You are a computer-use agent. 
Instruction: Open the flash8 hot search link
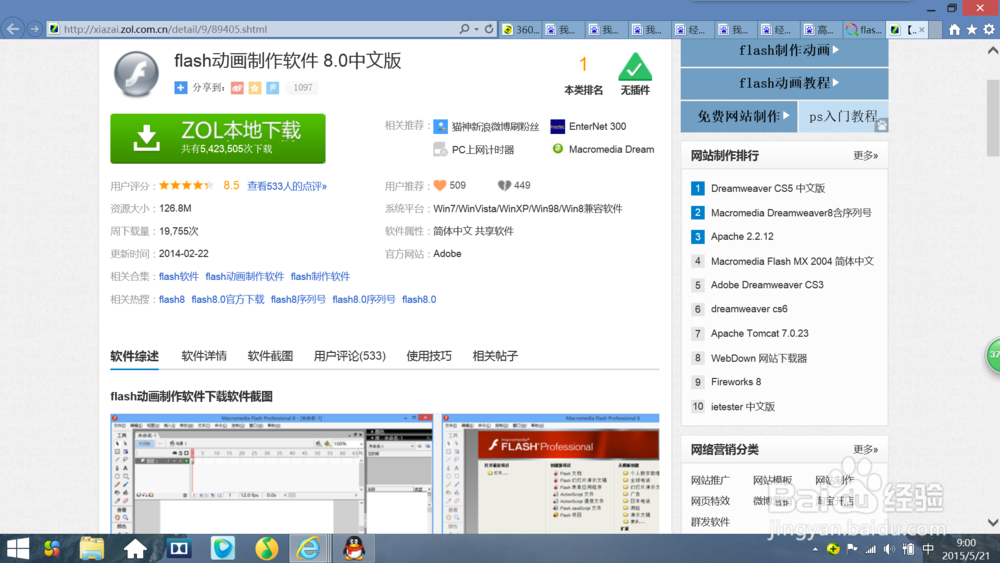(x=172, y=299)
